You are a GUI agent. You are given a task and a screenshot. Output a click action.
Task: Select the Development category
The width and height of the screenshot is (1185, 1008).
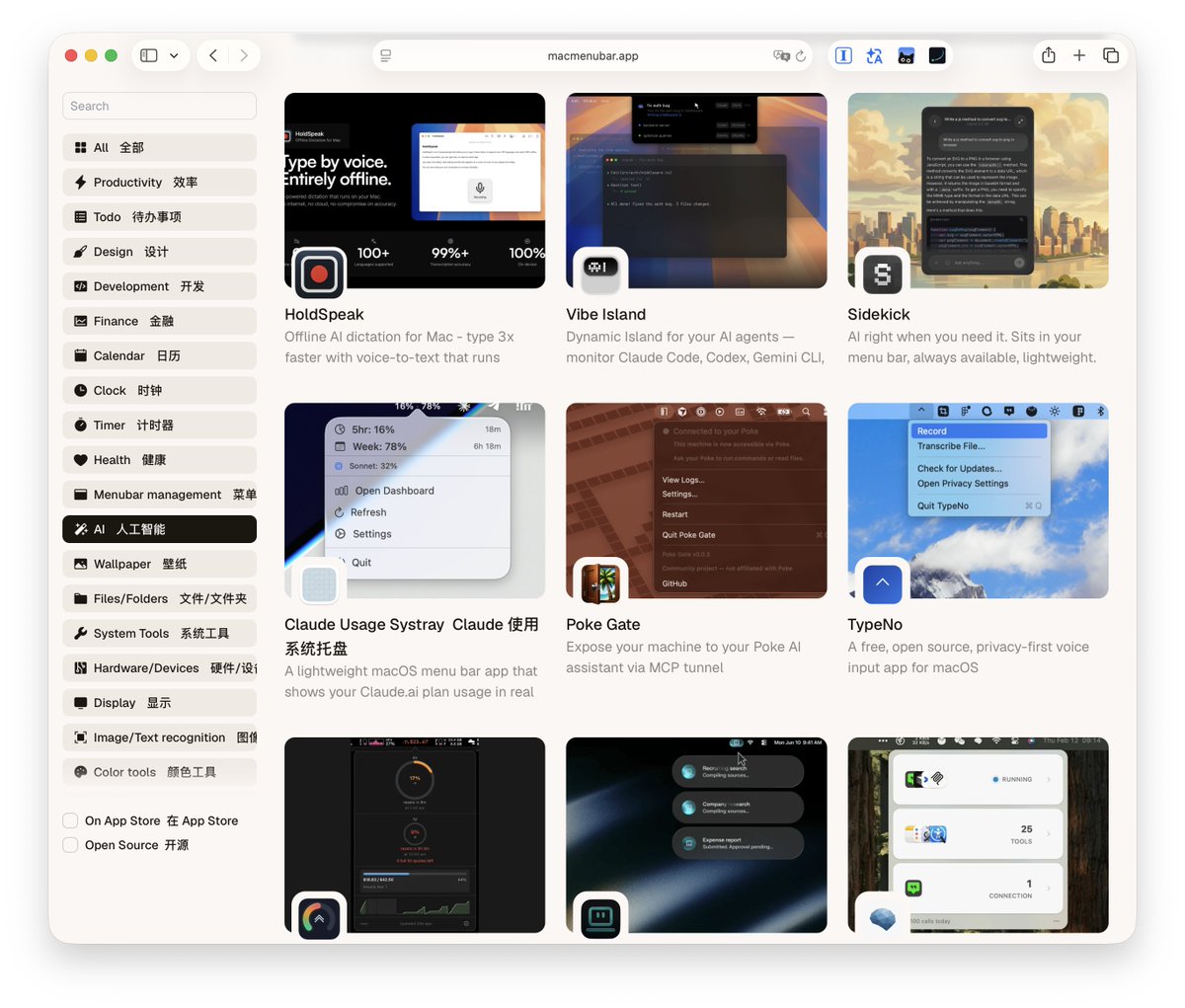(159, 286)
